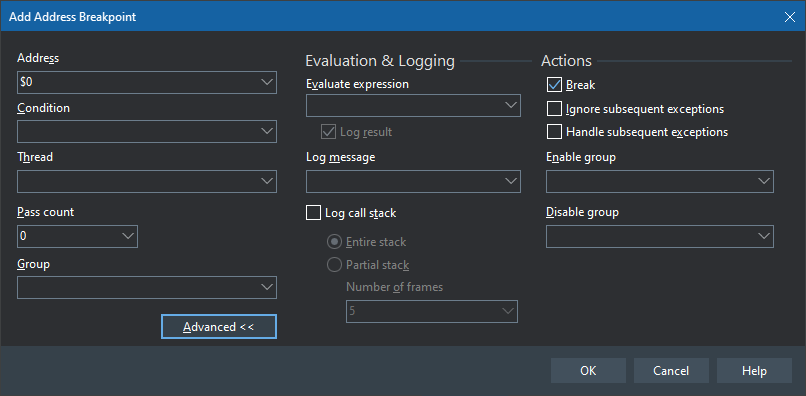
Task: Close the Add Address Breakpoint dialog
Action: coord(790,16)
